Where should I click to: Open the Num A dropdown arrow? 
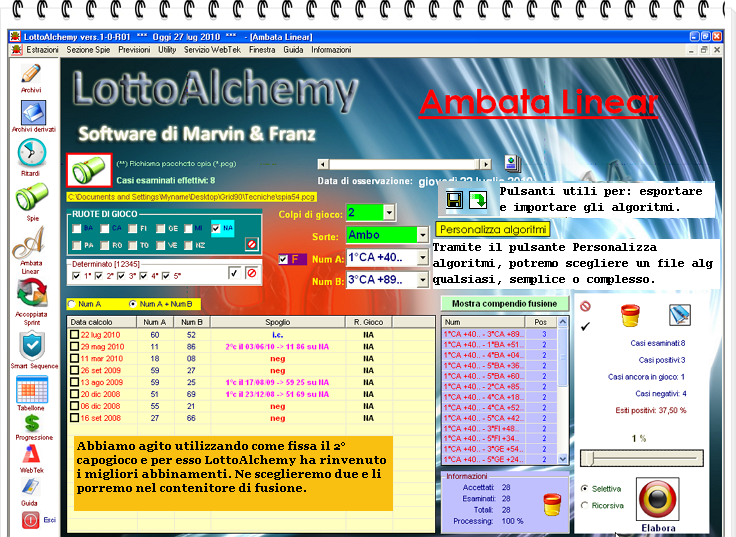click(x=422, y=257)
